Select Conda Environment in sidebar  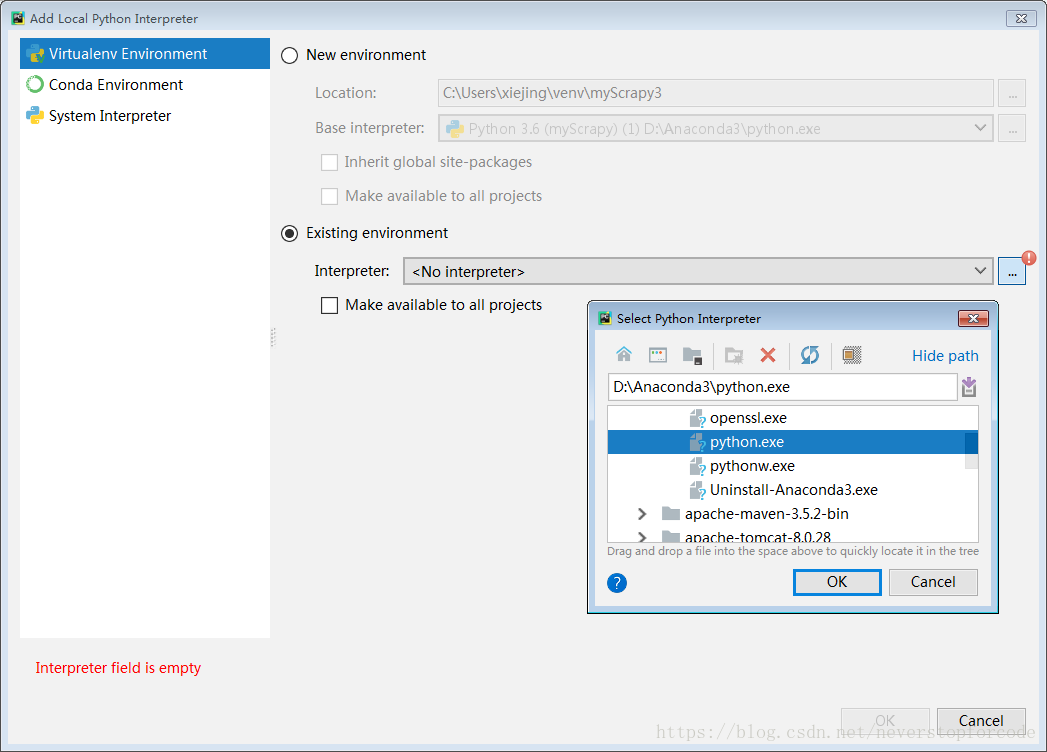click(145, 85)
